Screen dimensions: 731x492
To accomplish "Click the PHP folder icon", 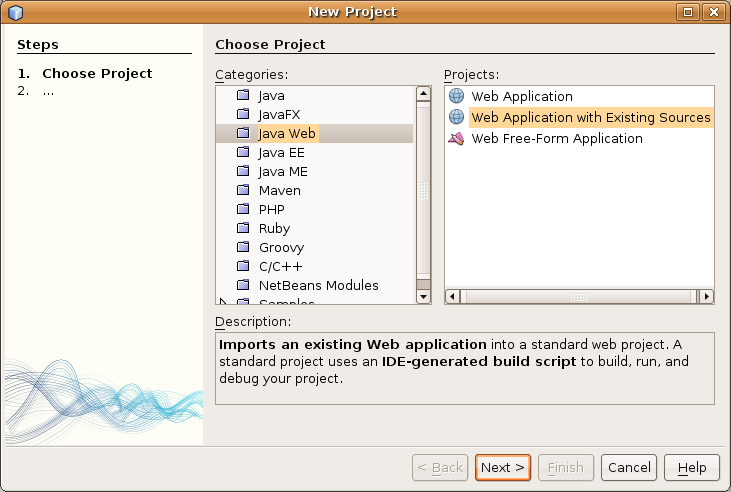I will click(243, 209).
